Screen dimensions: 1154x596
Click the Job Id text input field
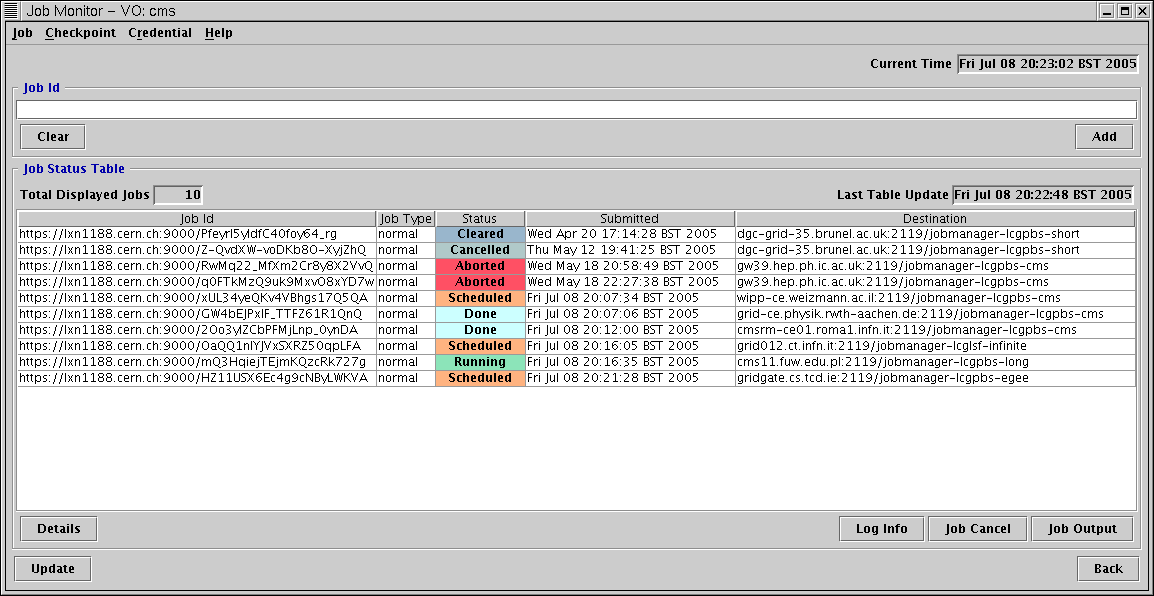(576, 110)
